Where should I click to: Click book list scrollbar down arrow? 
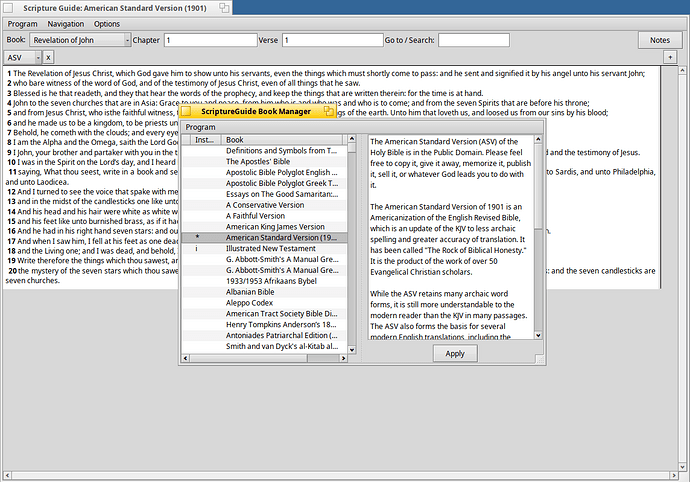point(352,350)
